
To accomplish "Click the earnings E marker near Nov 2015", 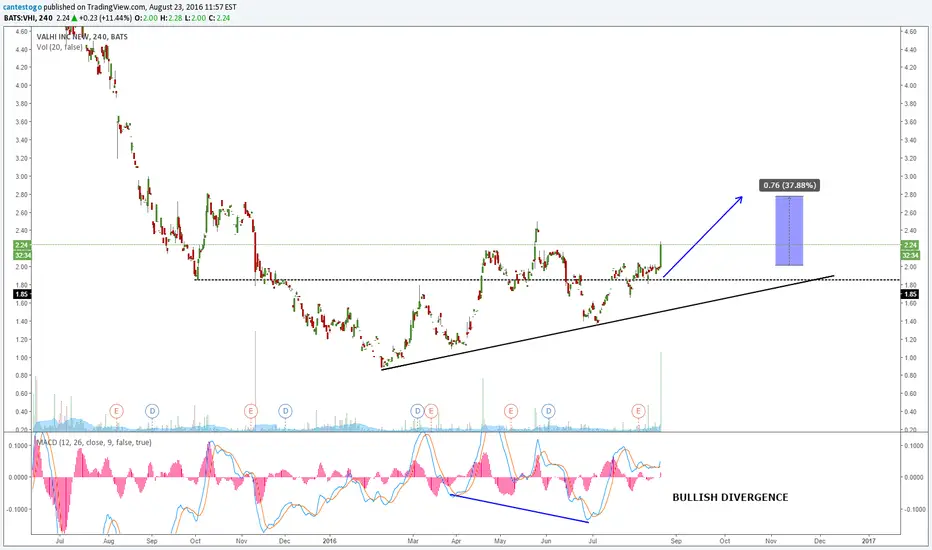I will click(251, 411).
